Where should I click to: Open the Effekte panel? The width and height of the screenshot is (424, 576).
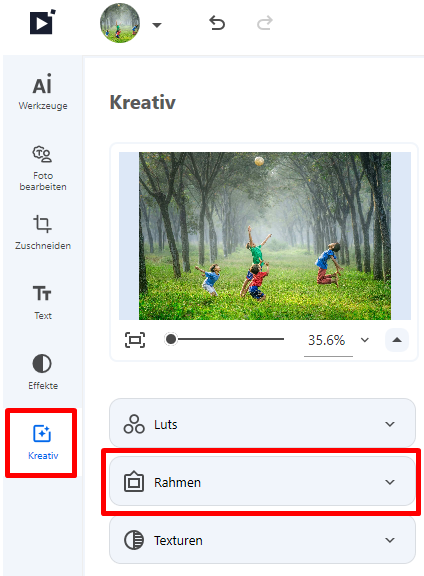coord(43,372)
